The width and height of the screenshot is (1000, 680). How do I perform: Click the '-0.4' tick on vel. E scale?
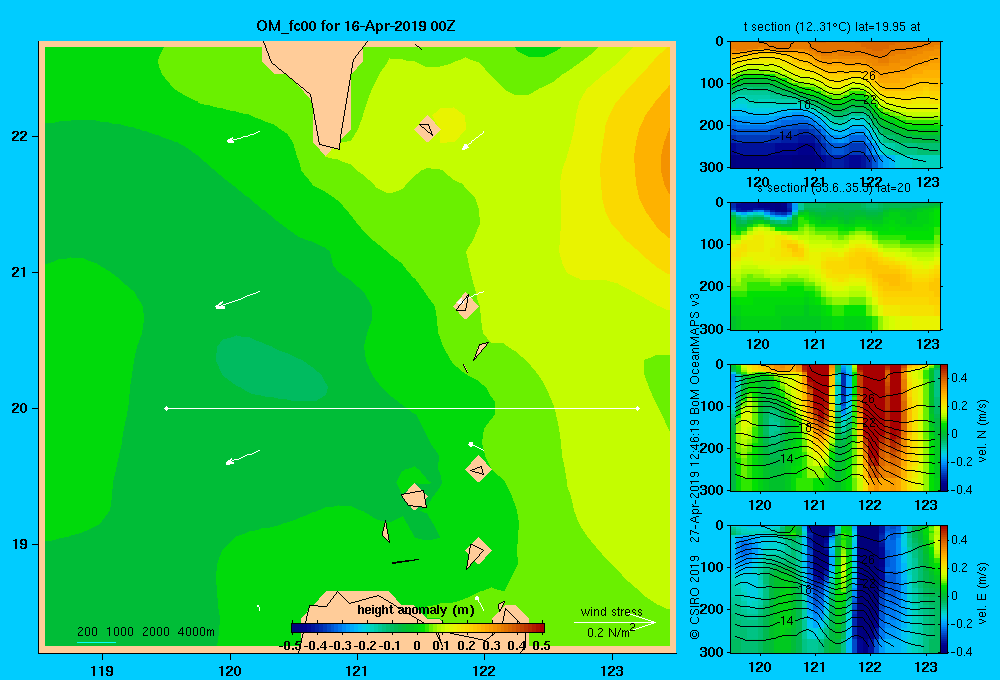click(x=961, y=651)
